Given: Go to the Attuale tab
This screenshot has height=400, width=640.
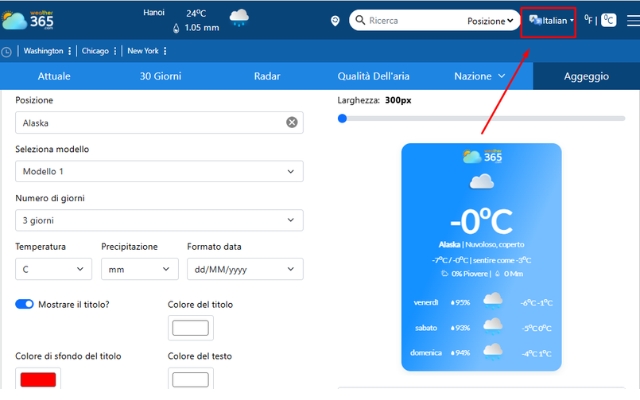Looking at the screenshot, I should (54, 76).
